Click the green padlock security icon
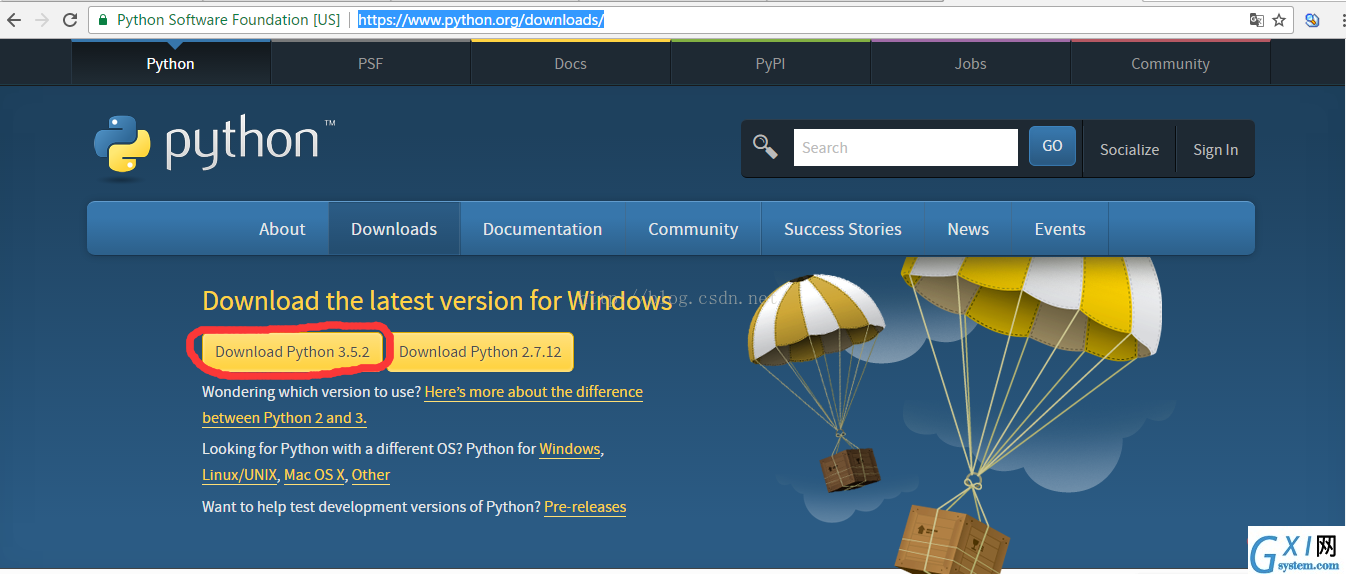This screenshot has width=1346, height=574. tap(103, 20)
